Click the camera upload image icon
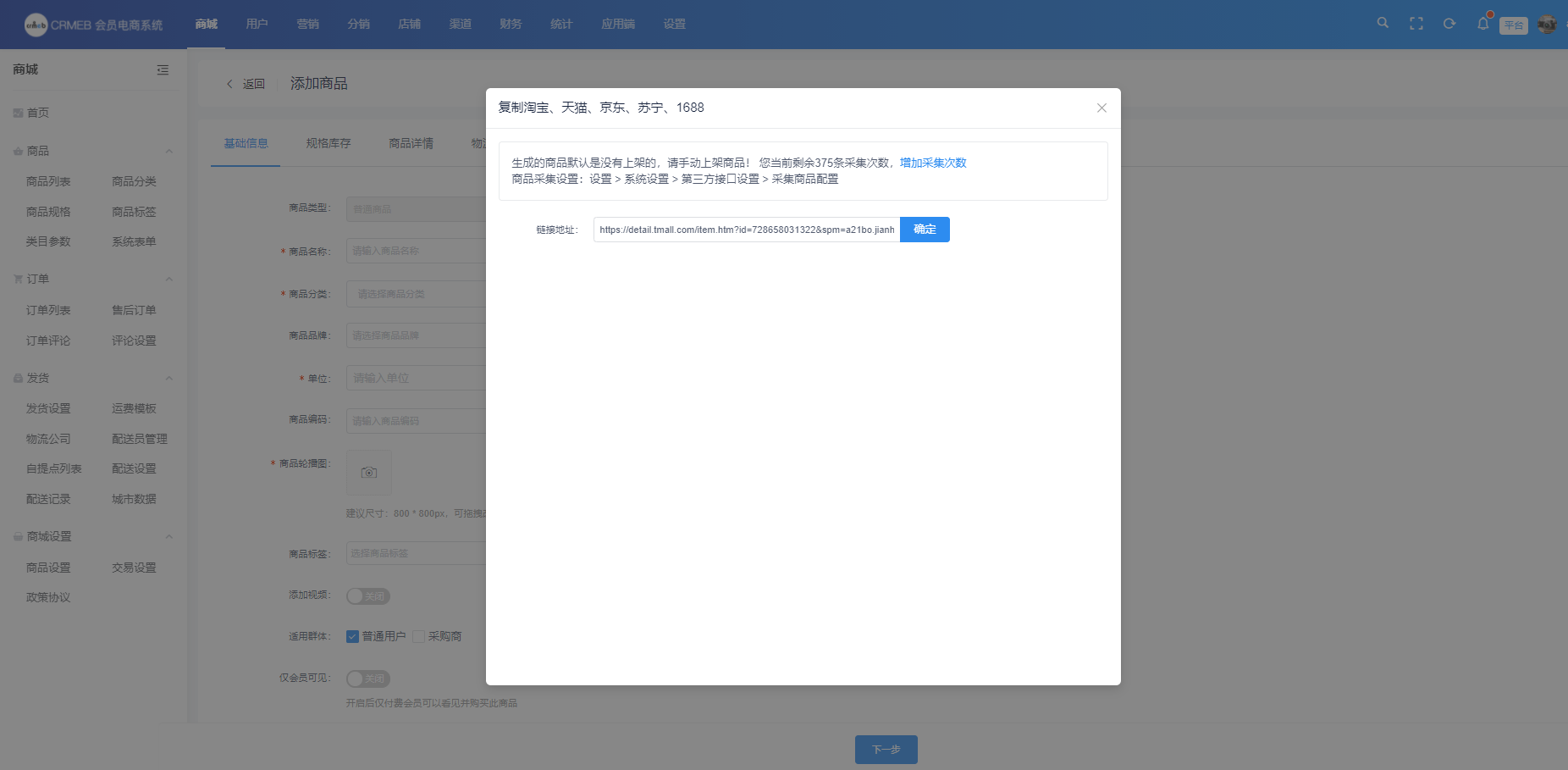The image size is (1568, 770). click(369, 473)
